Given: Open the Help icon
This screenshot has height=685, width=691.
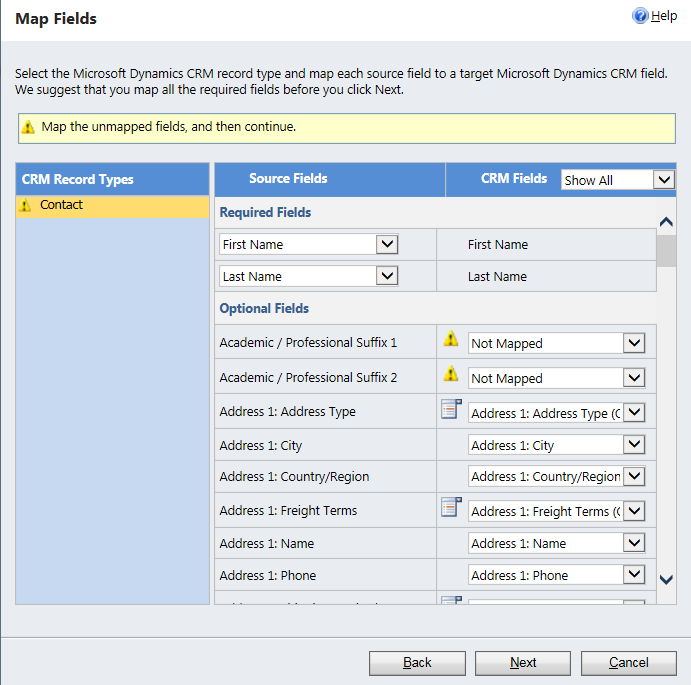Looking at the screenshot, I should point(640,16).
